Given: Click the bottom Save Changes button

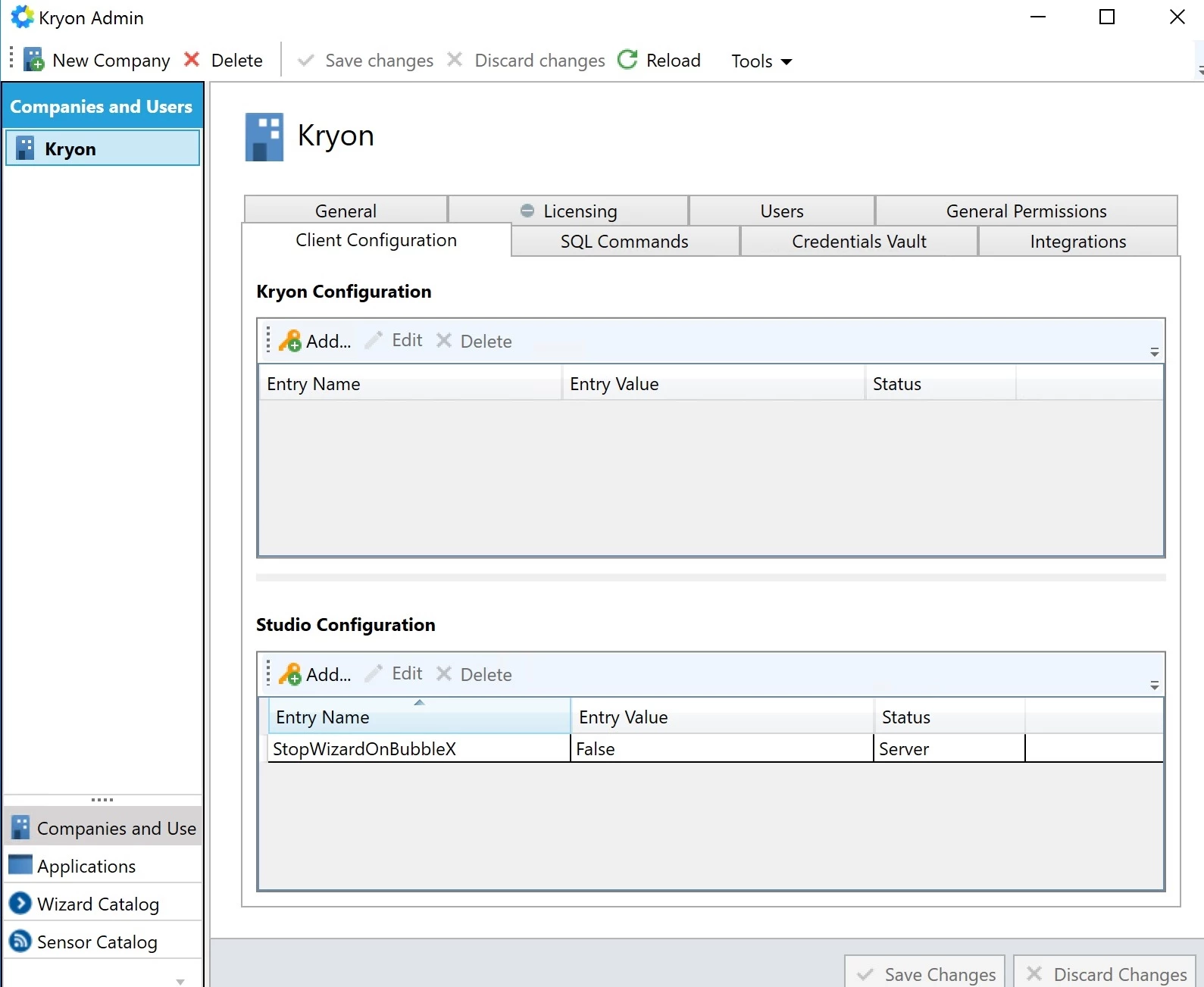Looking at the screenshot, I should click(925, 973).
